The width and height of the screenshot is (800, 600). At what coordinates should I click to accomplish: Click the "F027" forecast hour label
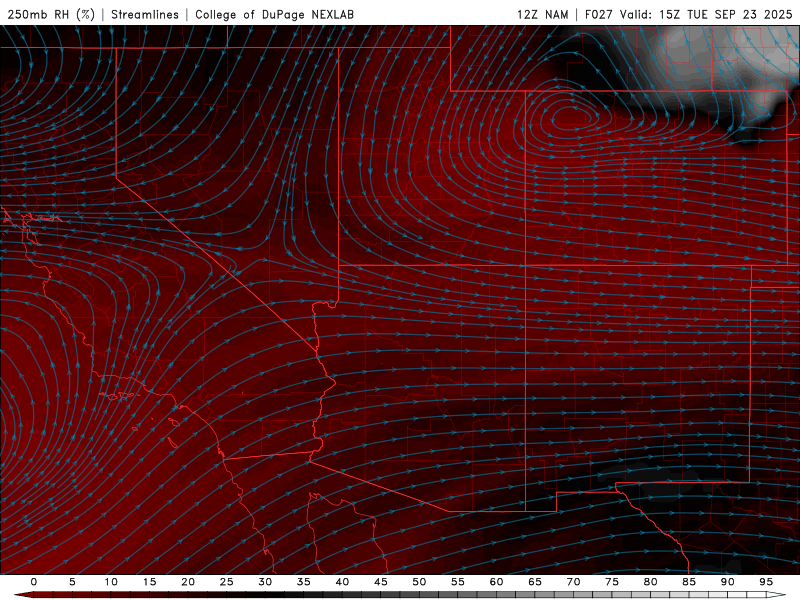pyautogui.click(x=599, y=14)
